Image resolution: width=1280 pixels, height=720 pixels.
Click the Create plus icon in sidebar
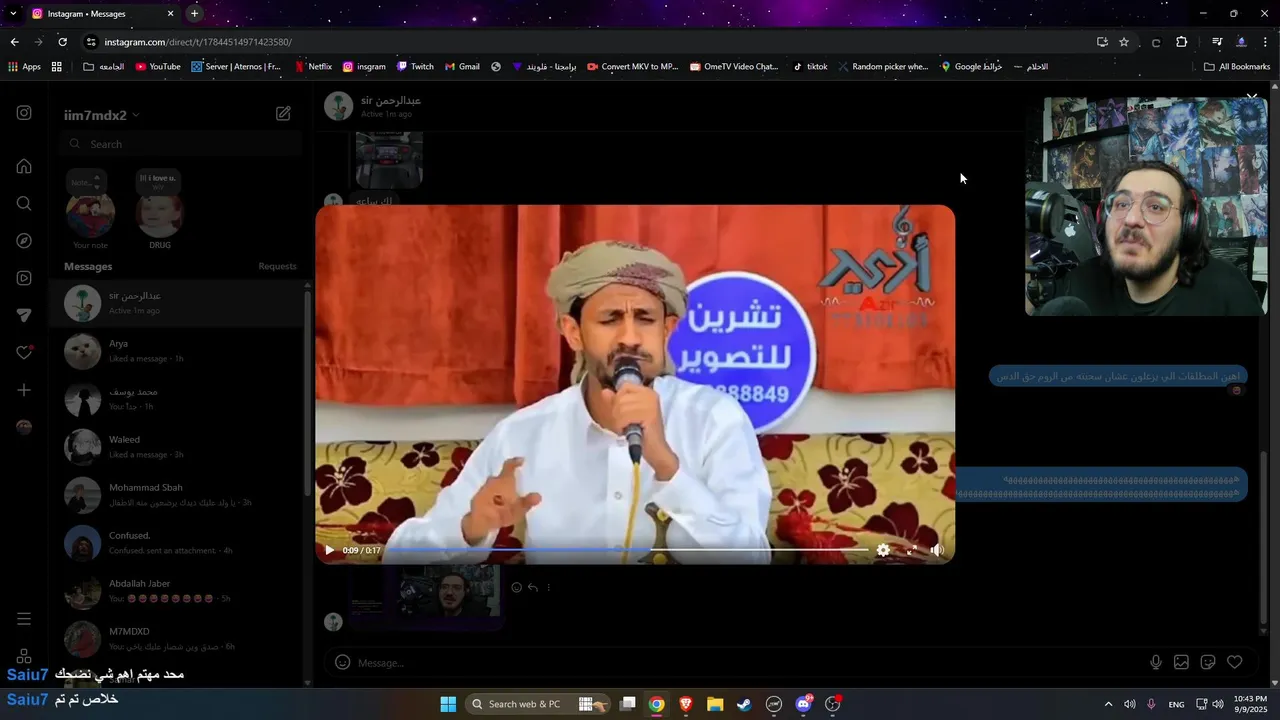tap(24, 390)
